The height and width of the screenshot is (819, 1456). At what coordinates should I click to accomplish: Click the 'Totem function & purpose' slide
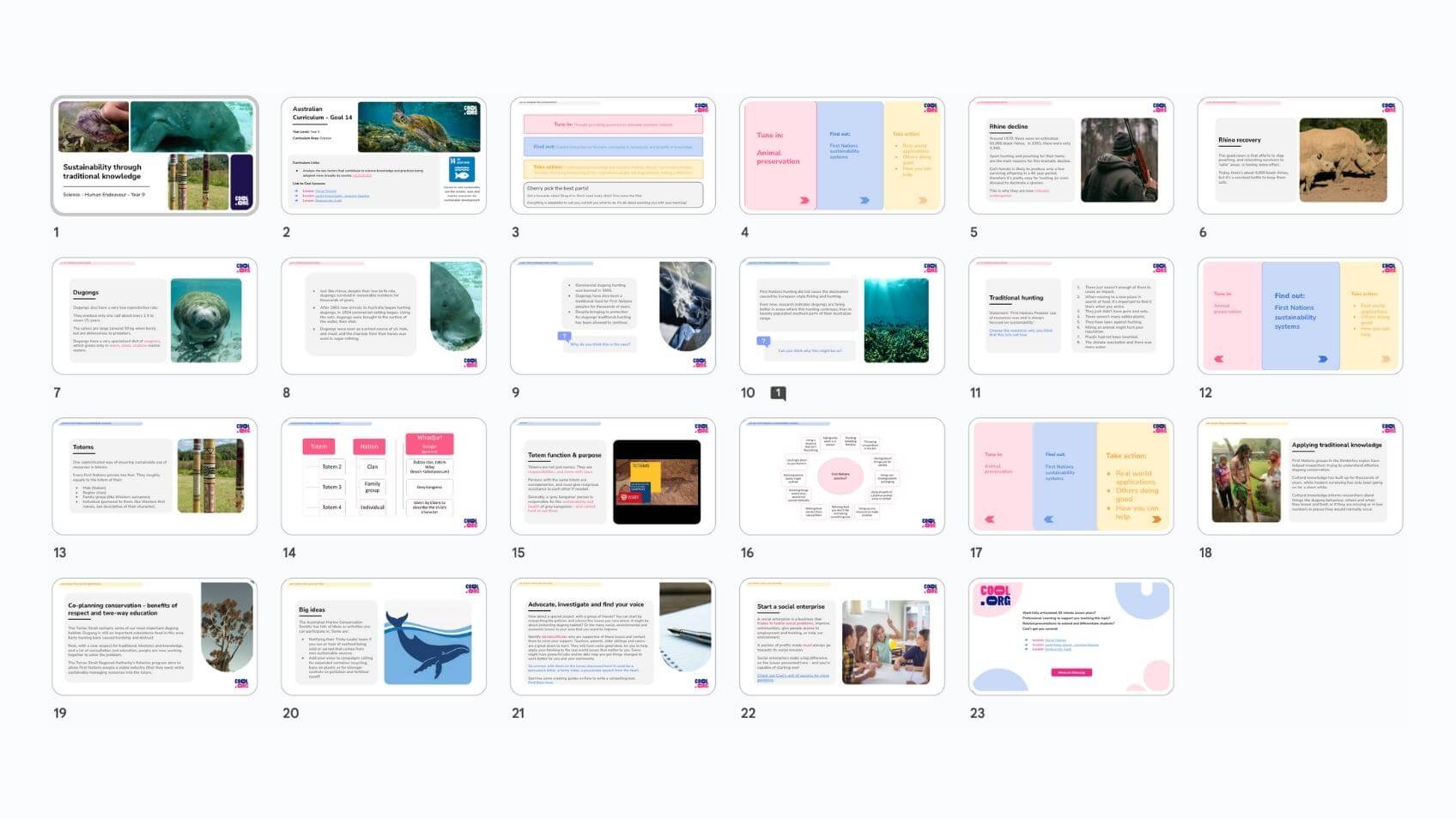(613, 476)
